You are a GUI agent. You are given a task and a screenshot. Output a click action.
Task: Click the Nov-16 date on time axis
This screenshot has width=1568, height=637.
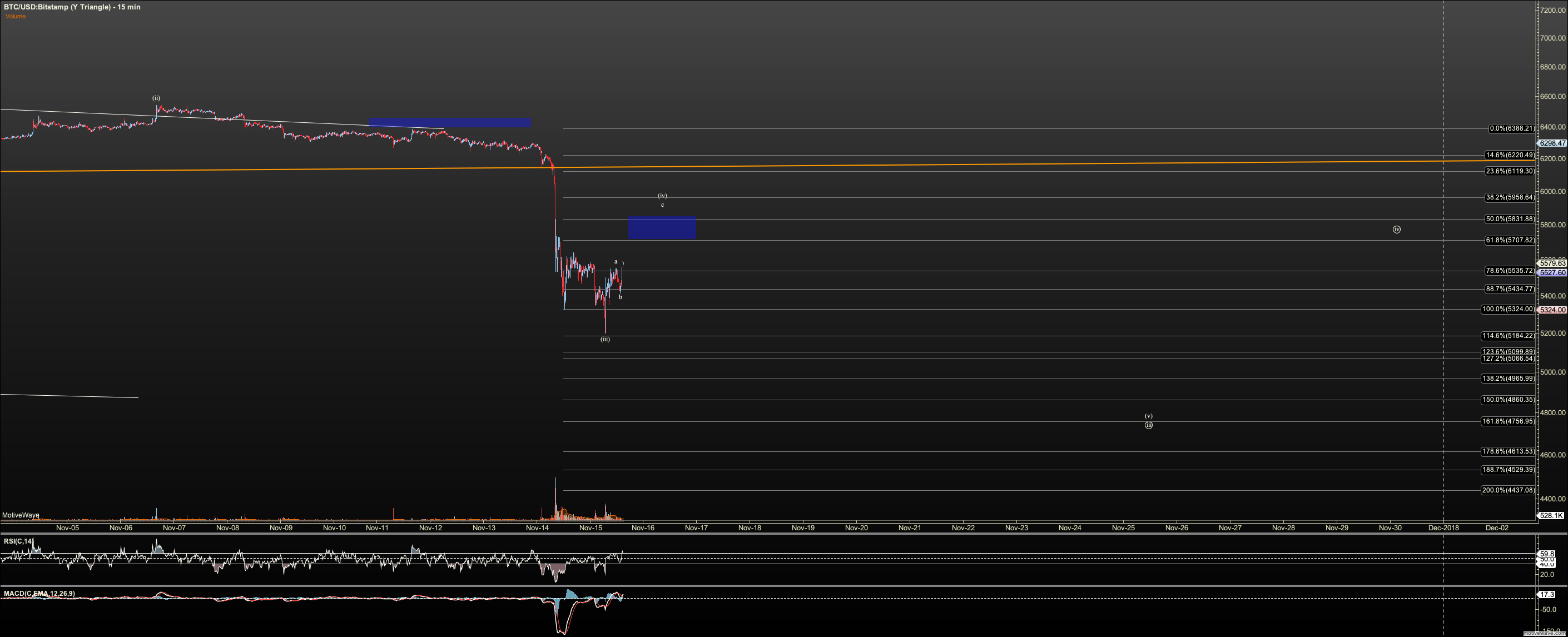(x=643, y=528)
